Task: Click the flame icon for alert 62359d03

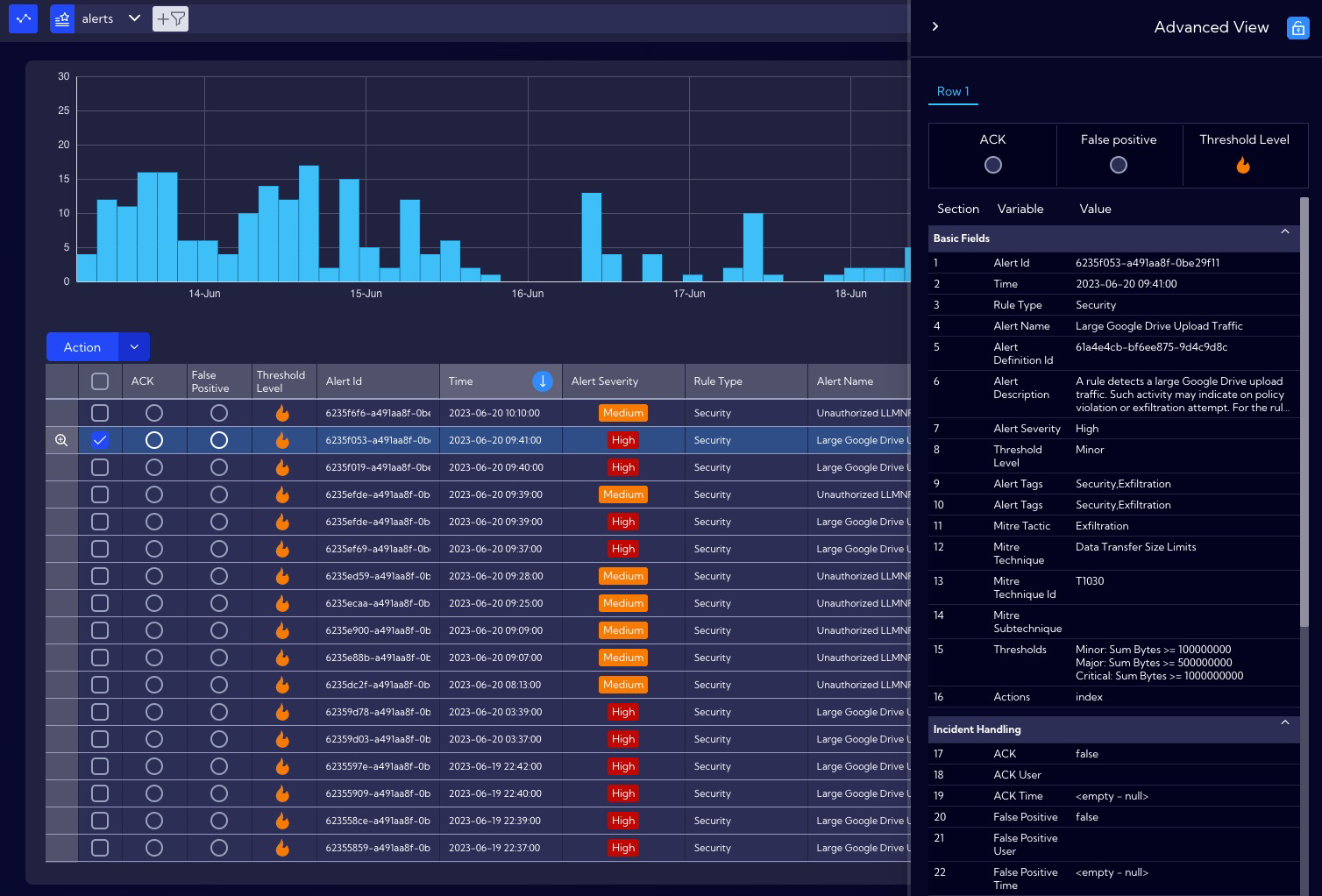Action: click(282, 739)
